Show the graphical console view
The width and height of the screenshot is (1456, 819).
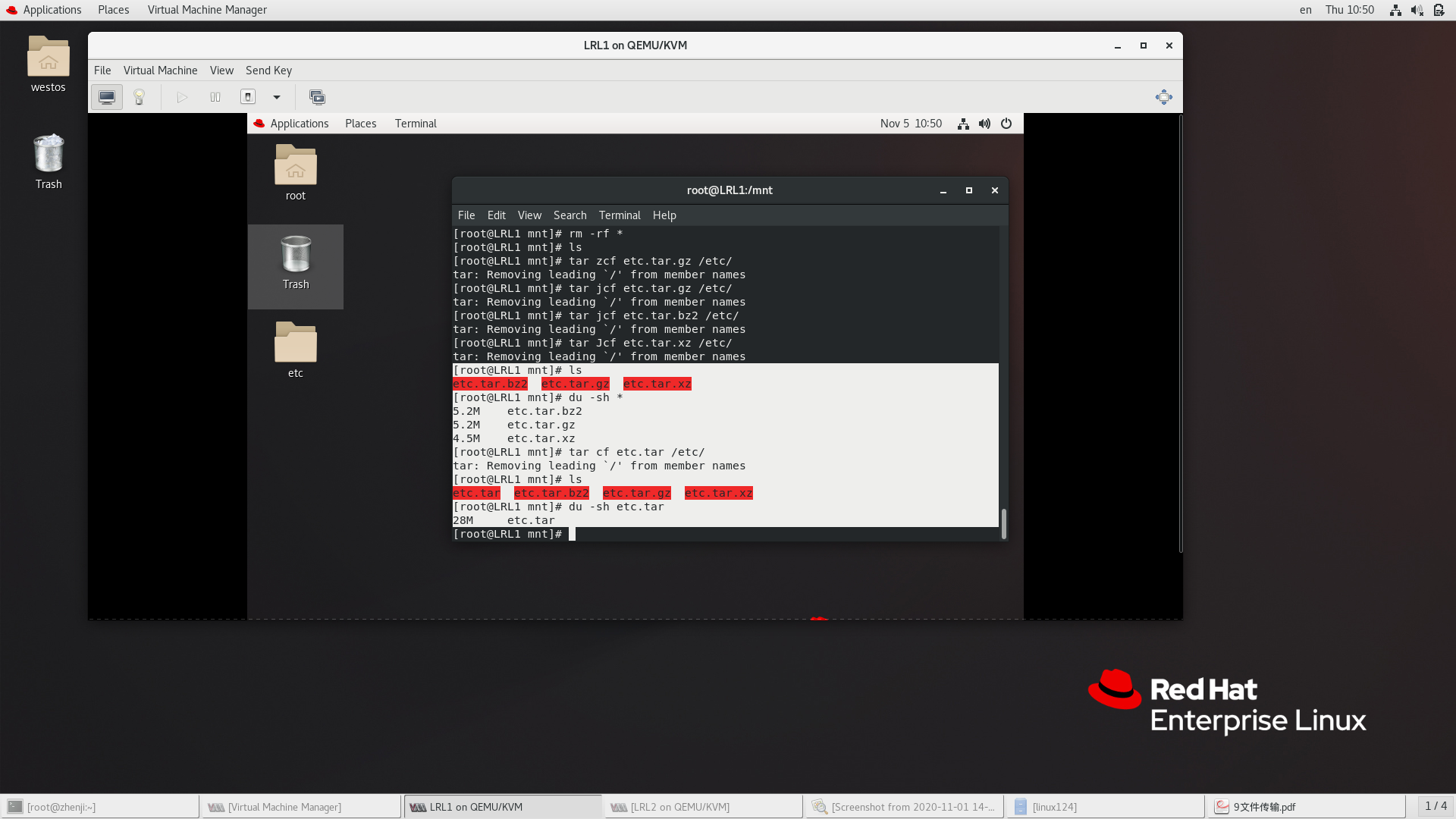point(107,97)
